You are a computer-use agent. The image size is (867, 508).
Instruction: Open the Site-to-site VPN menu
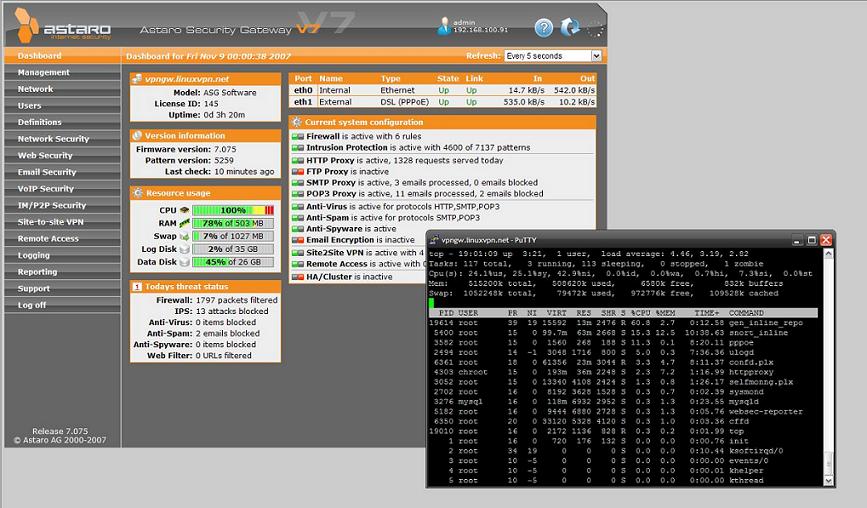[x=62, y=222]
